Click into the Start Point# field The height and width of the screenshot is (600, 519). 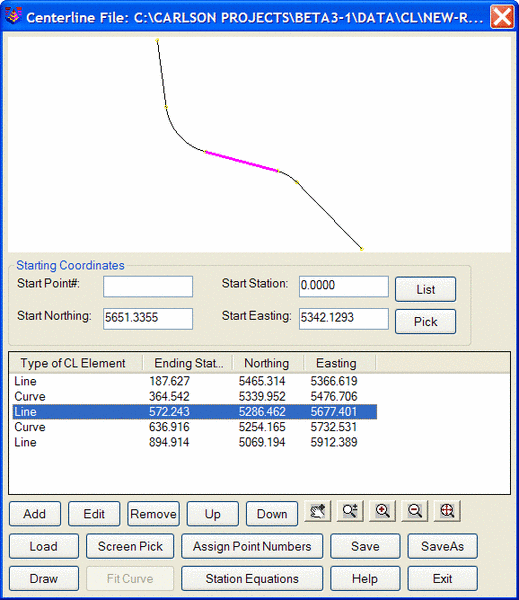[x=148, y=287]
